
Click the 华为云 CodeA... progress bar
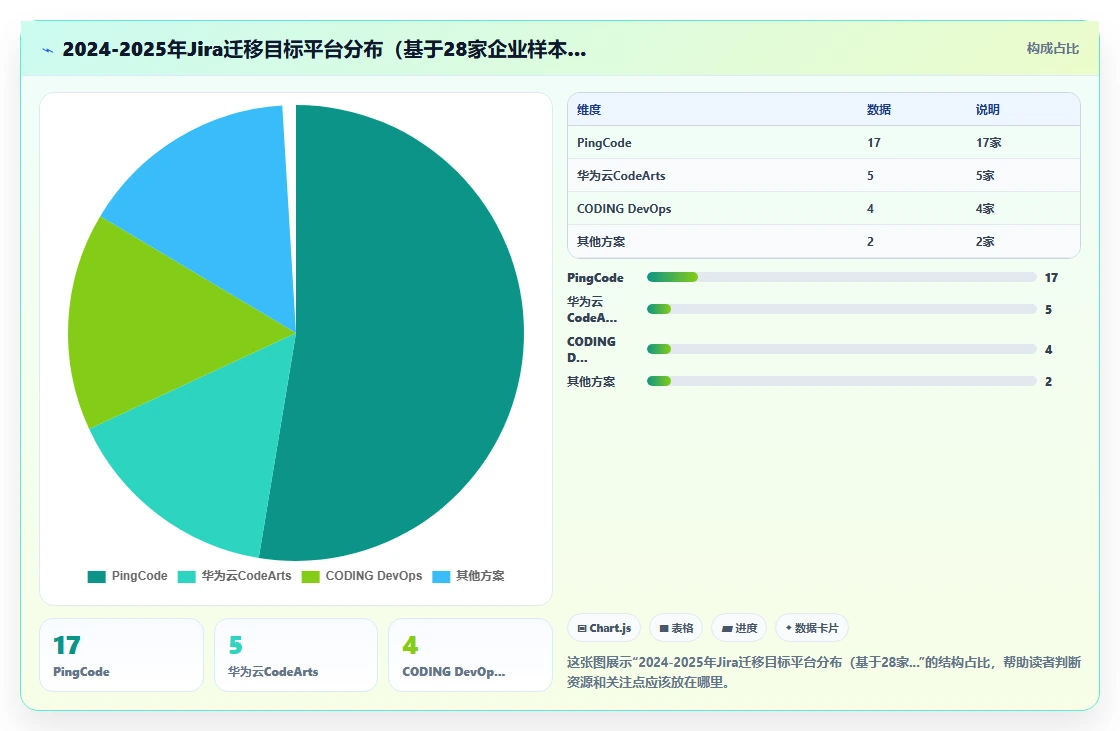pos(841,309)
